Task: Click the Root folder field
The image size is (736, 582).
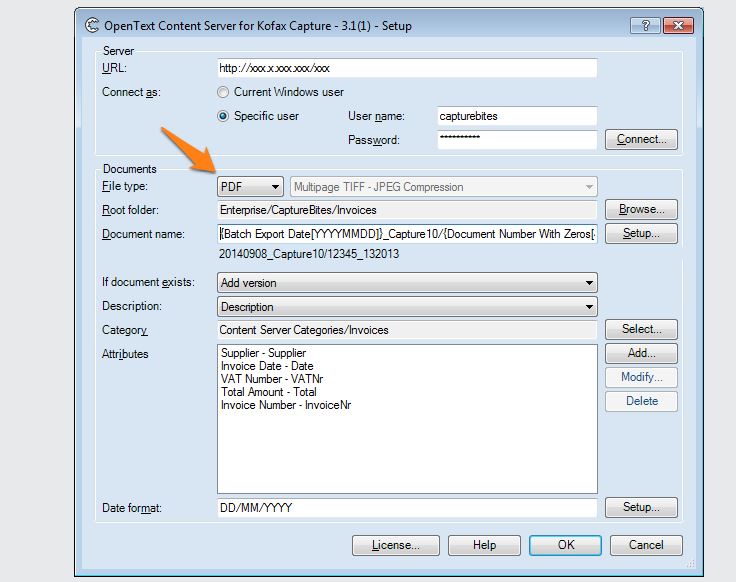Action: click(x=407, y=210)
